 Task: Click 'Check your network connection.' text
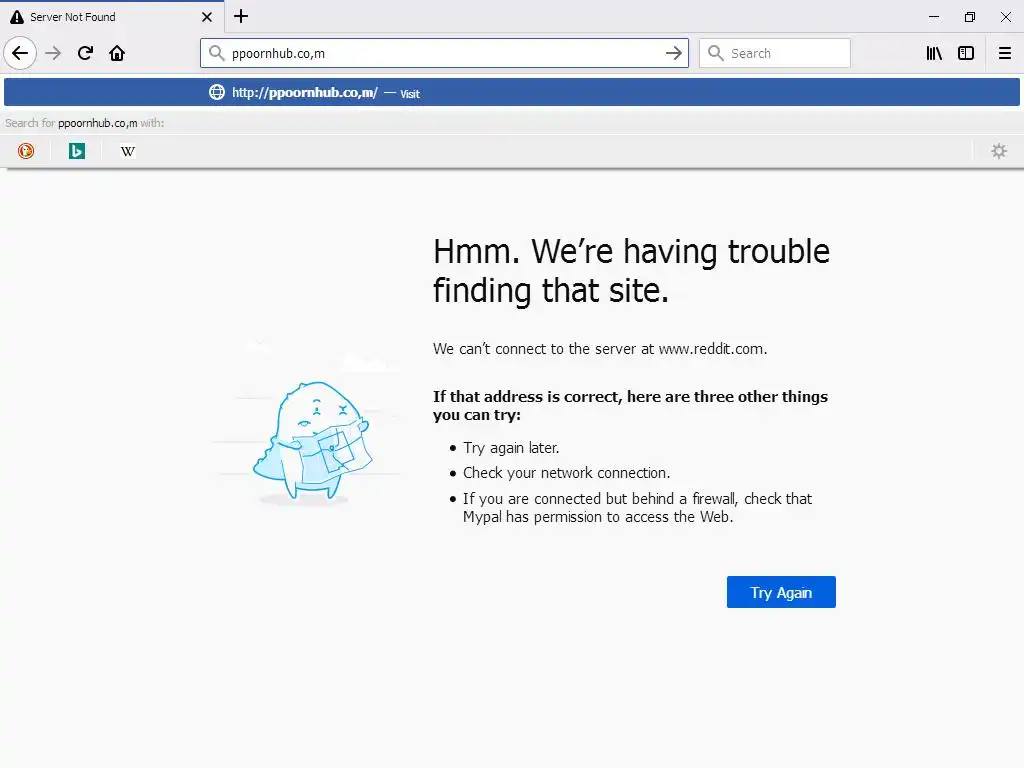point(566,473)
